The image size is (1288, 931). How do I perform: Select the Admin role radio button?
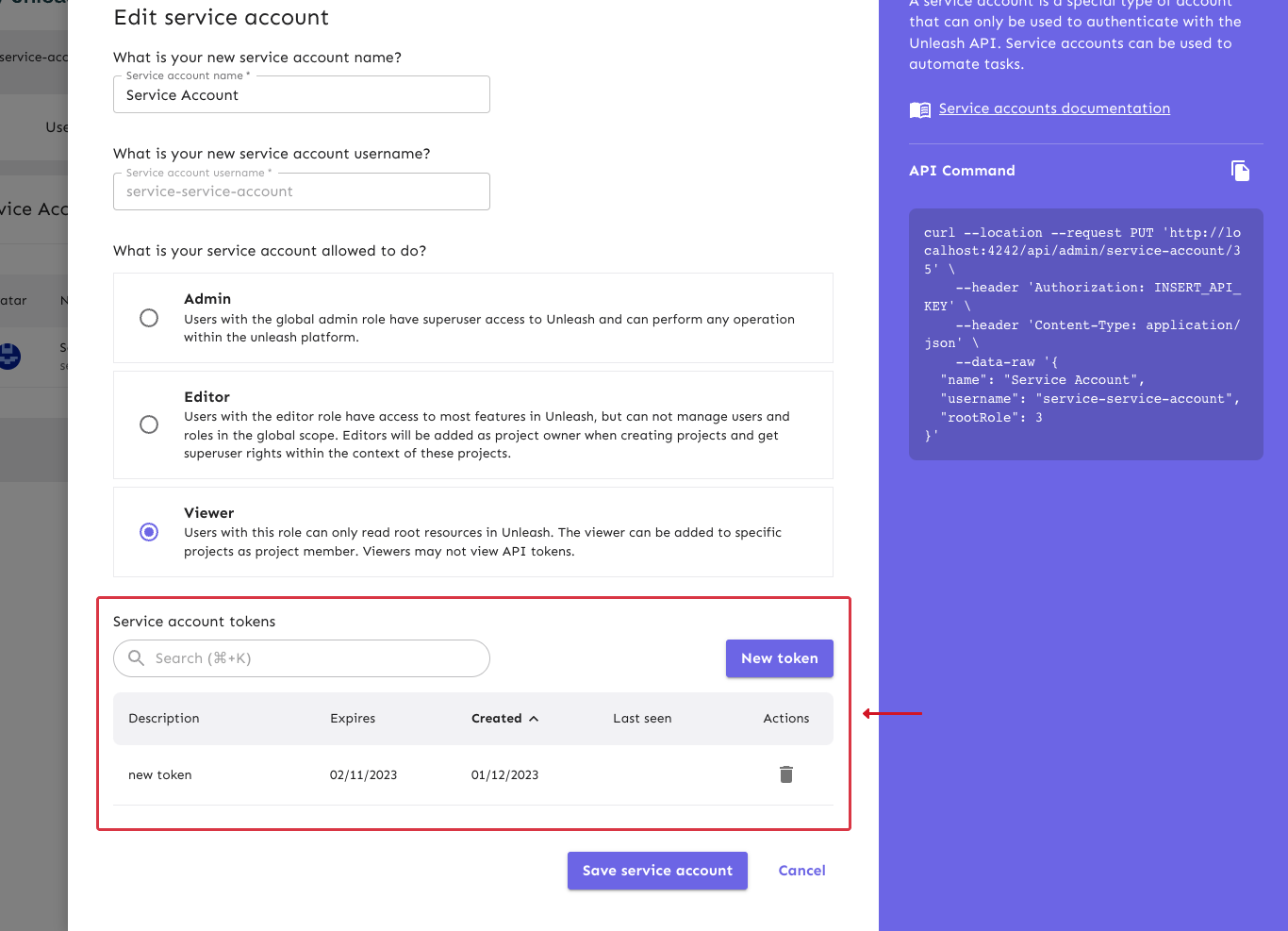click(x=149, y=318)
